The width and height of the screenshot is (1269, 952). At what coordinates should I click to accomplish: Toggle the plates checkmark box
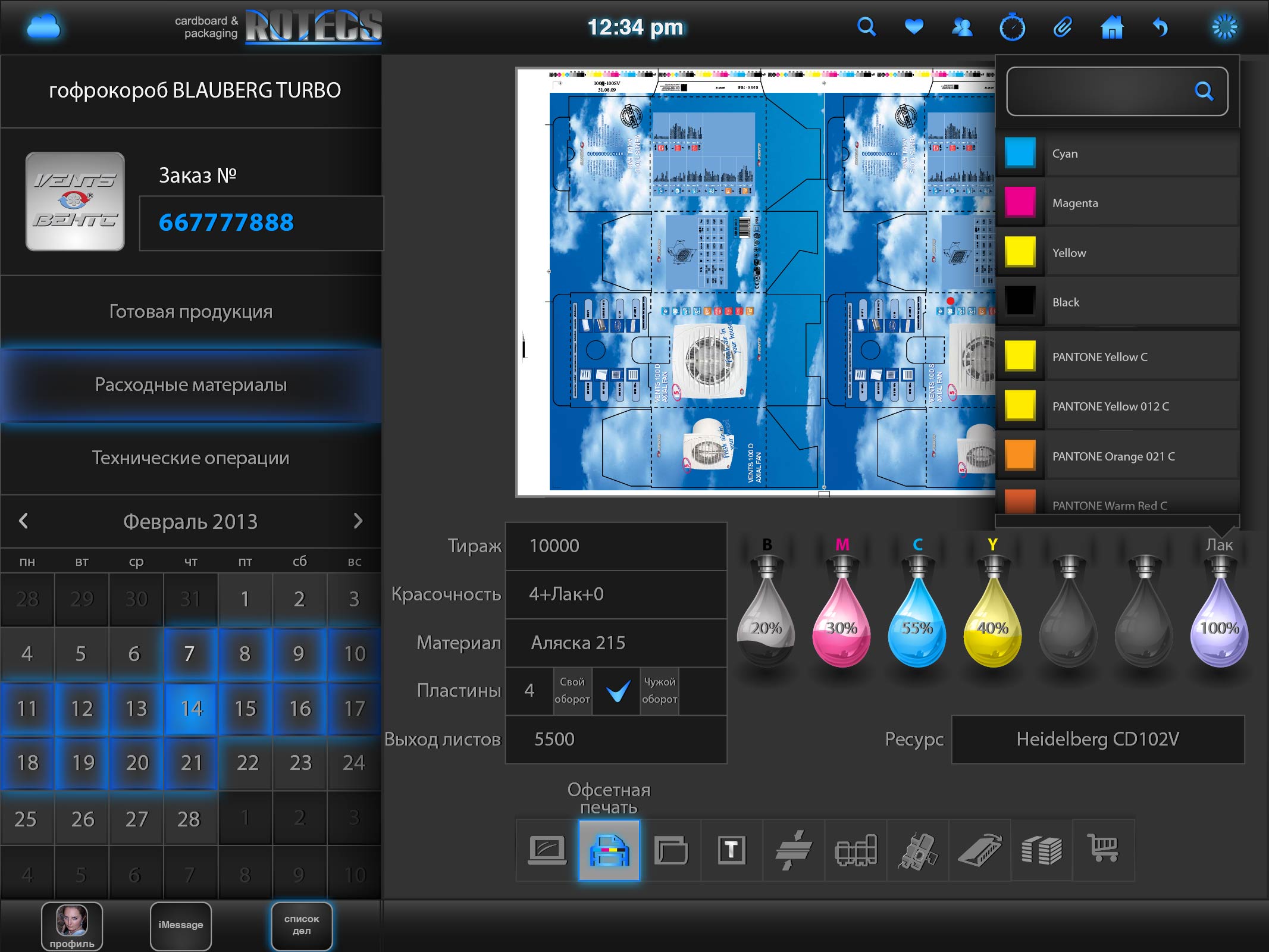point(617,691)
